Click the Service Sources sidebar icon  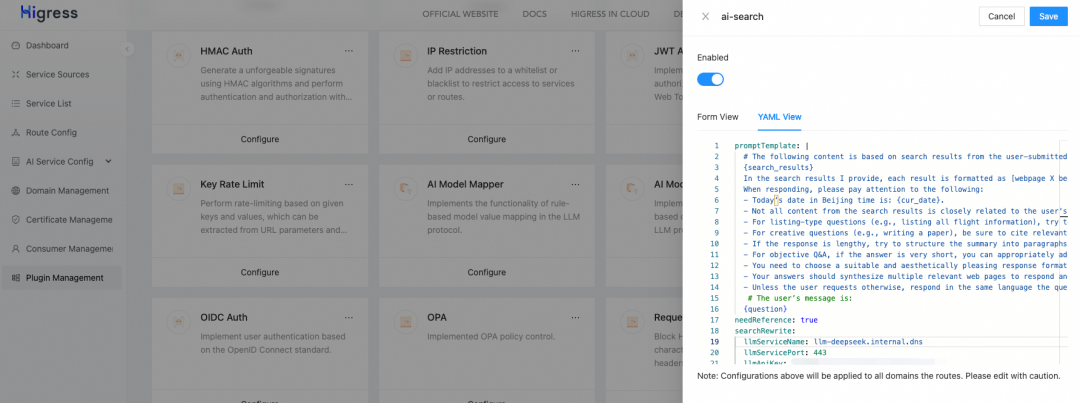pos(16,75)
